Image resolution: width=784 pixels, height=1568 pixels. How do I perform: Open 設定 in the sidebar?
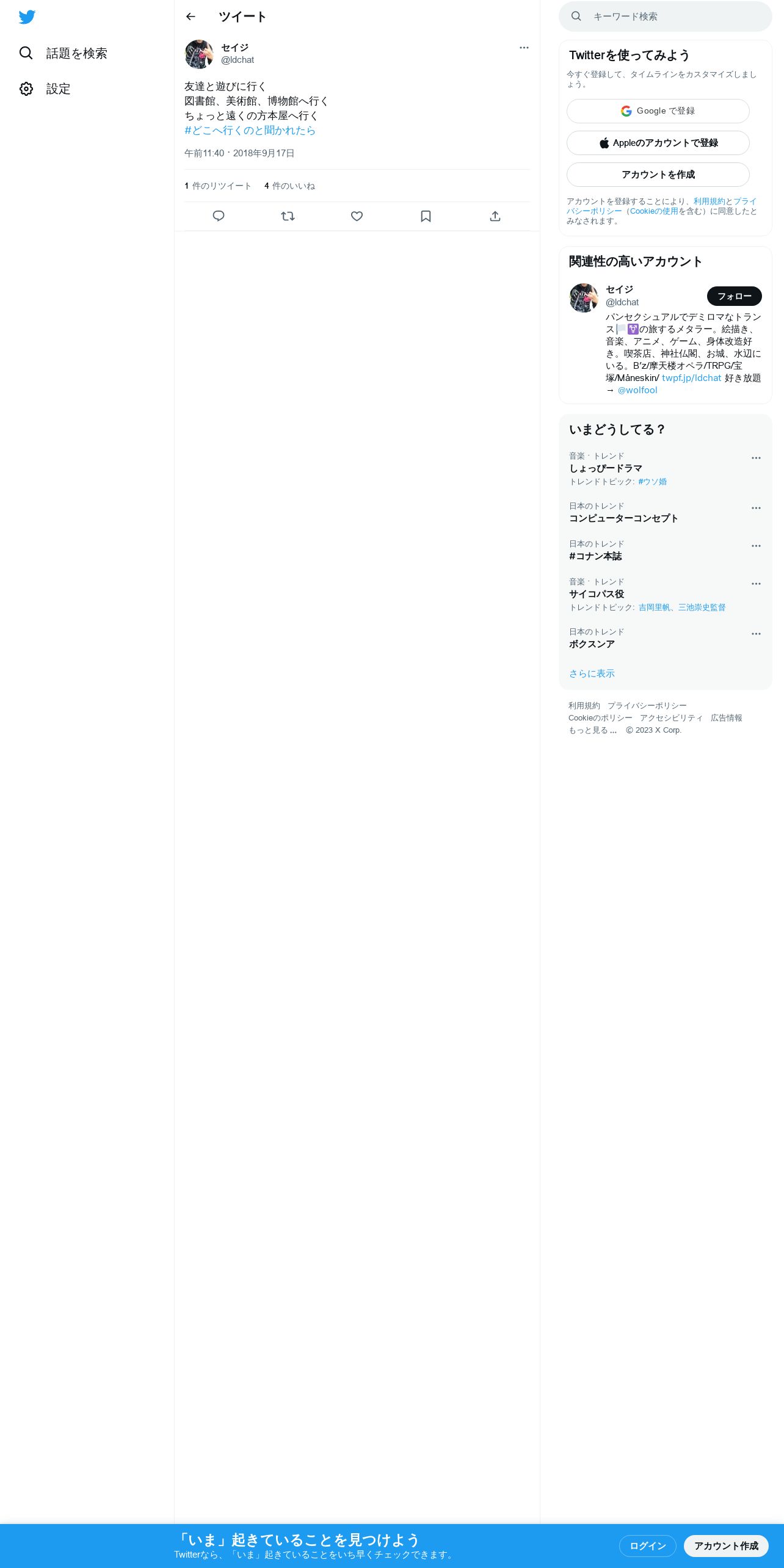pyautogui.click(x=45, y=89)
